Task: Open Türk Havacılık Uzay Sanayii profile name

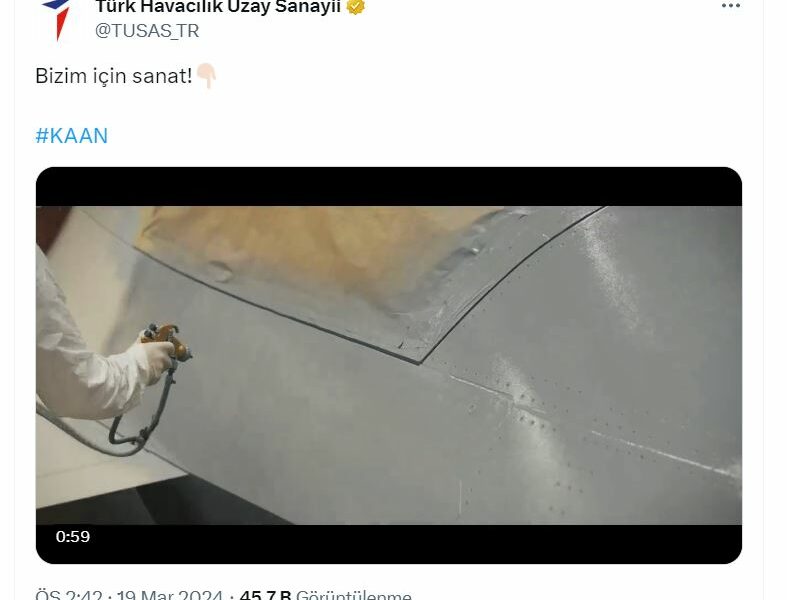Action: (218, 7)
